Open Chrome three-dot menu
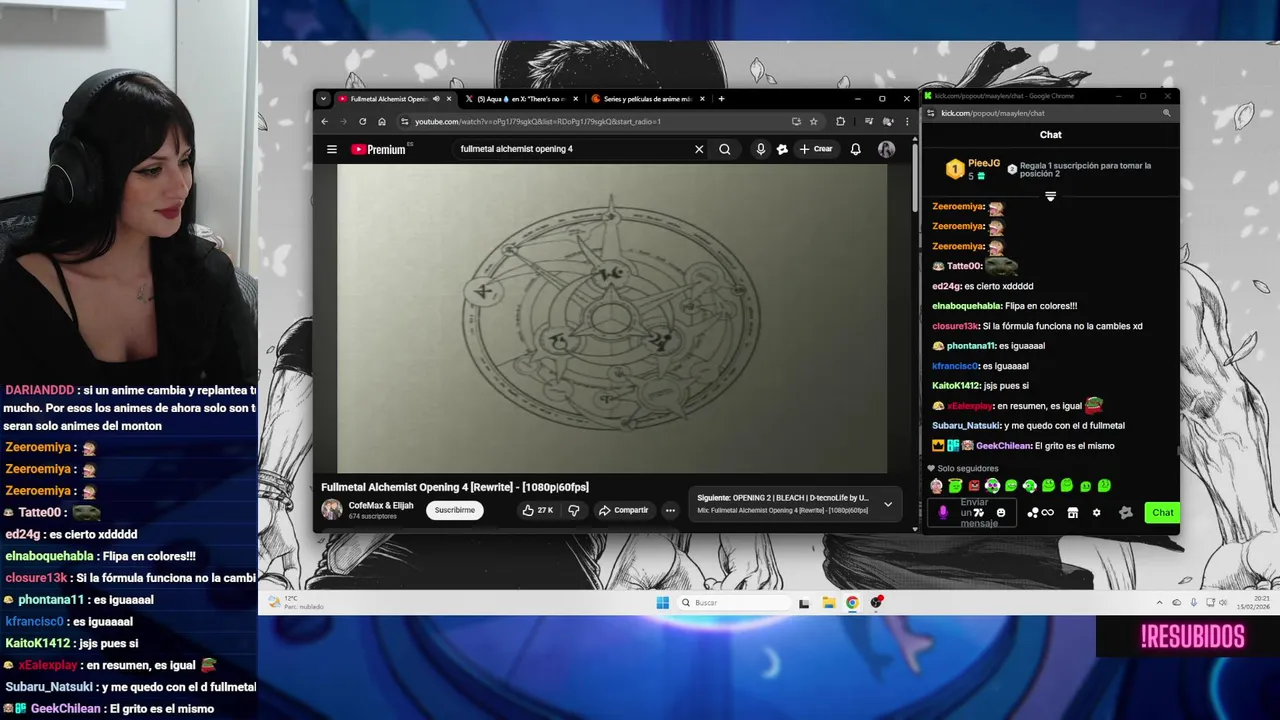The width and height of the screenshot is (1280, 720). point(906,122)
